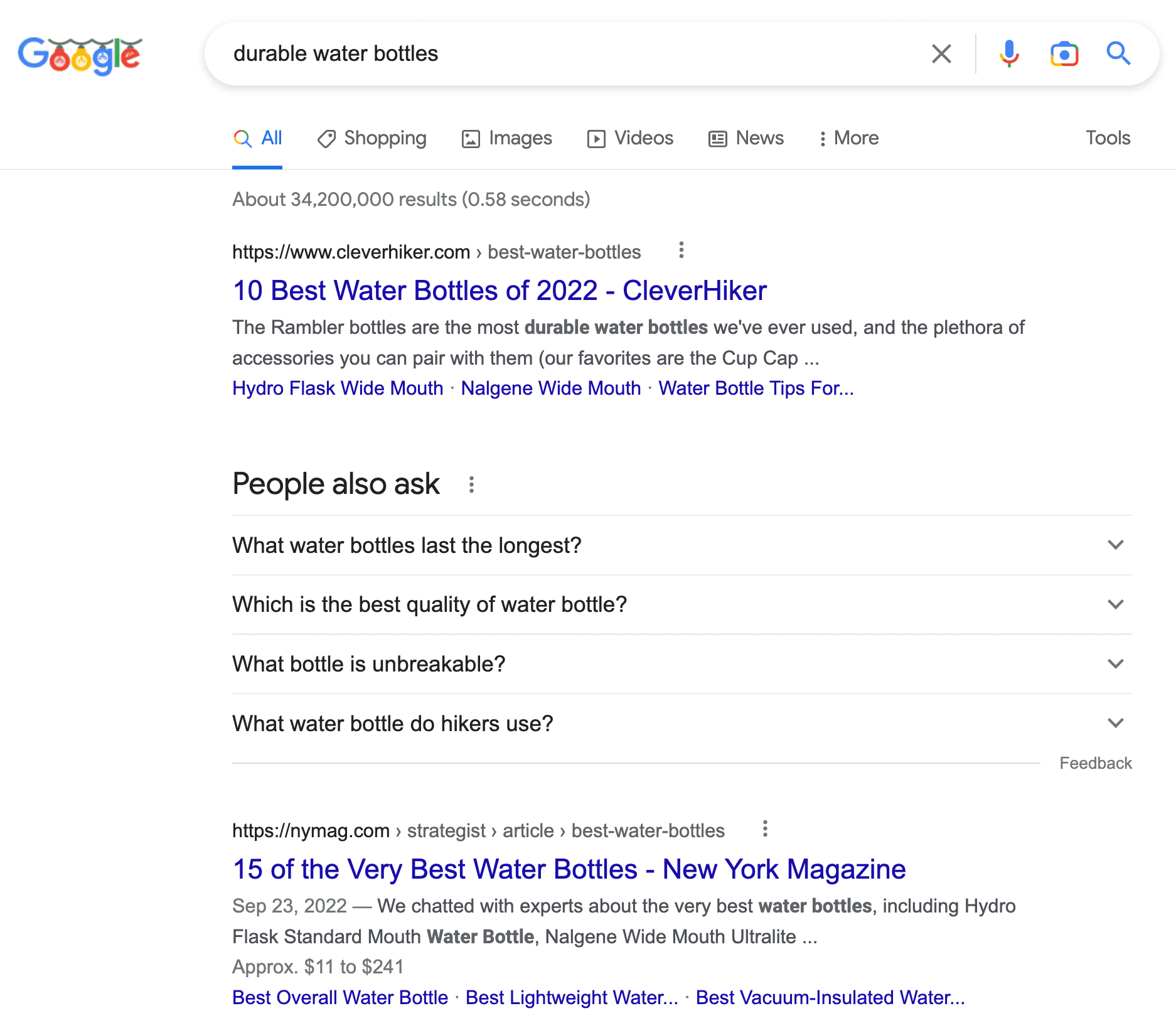1176x1028 pixels.
Task: Expand "What bottle is unbreakable?" question
Action: [682, 664]
